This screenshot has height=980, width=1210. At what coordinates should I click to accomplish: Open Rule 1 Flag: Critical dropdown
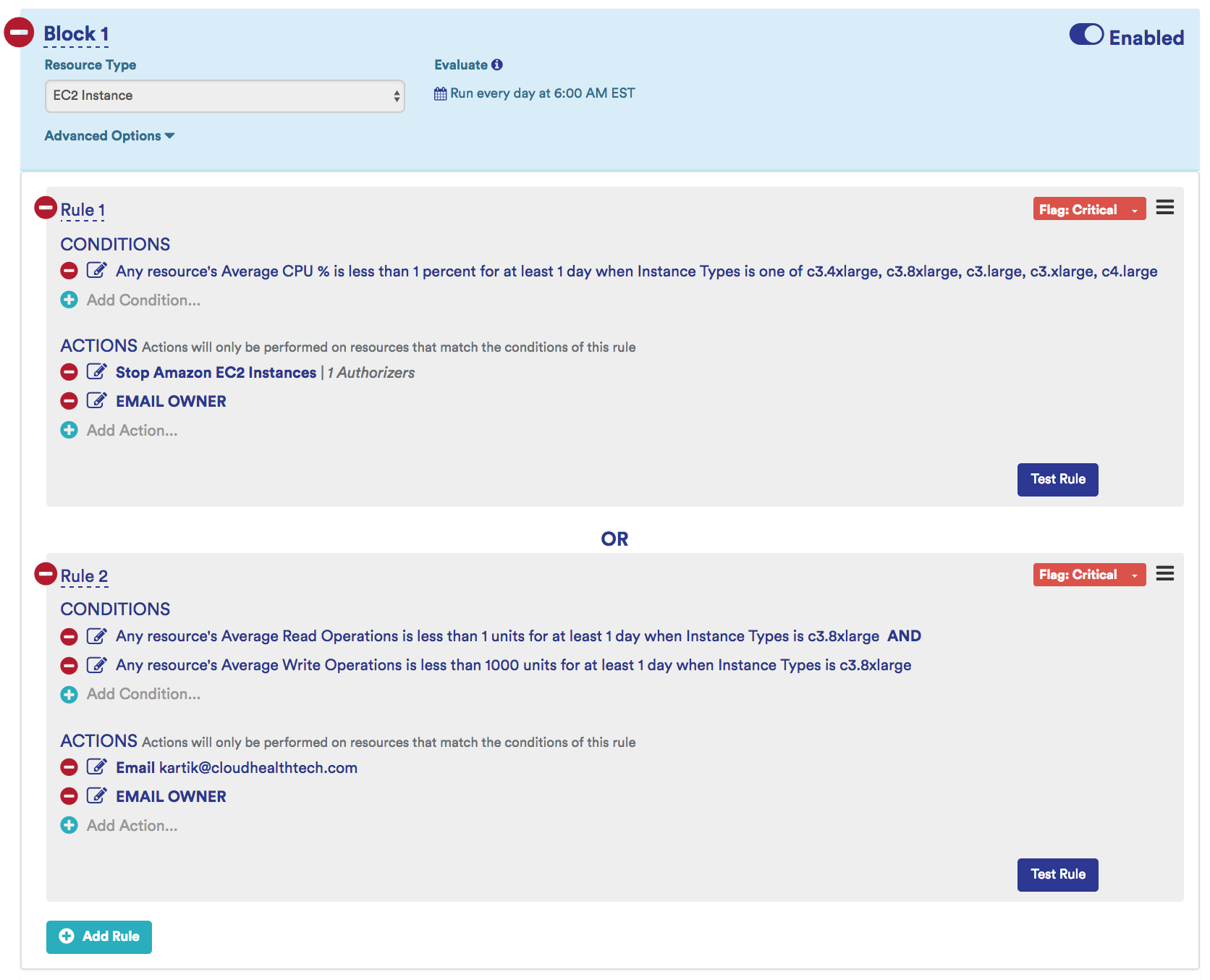(1088, 209)
